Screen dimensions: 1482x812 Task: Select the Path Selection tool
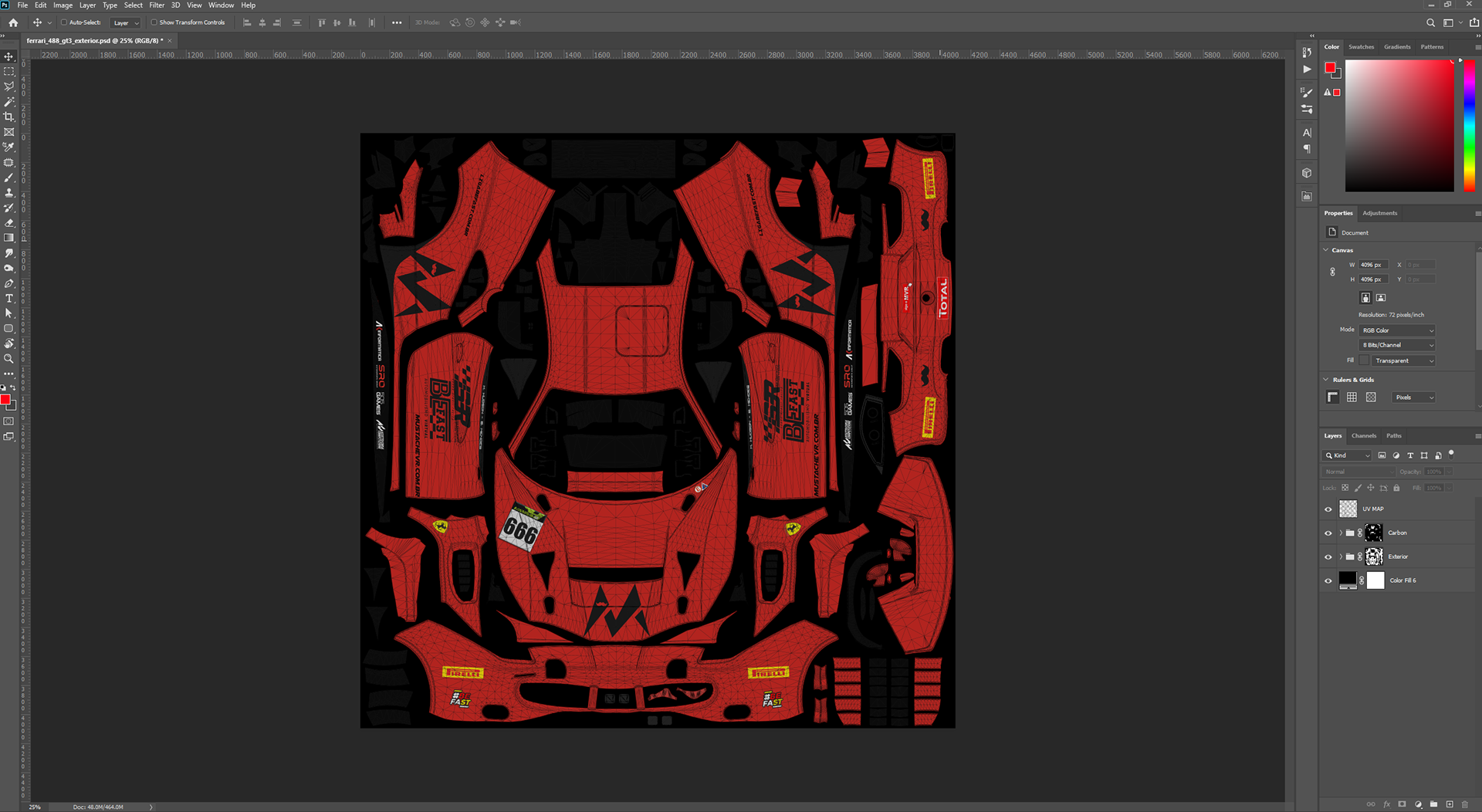[8, 313]
